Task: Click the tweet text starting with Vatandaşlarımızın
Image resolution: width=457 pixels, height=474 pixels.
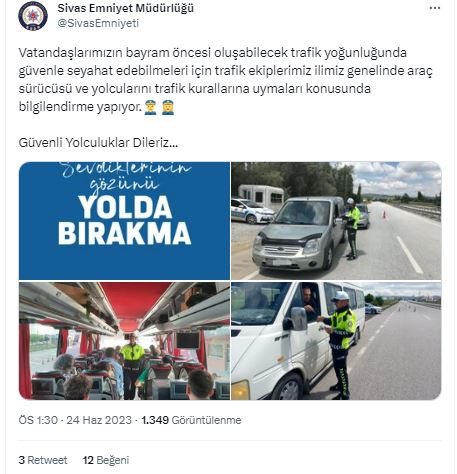Action: tap(225, 80)
